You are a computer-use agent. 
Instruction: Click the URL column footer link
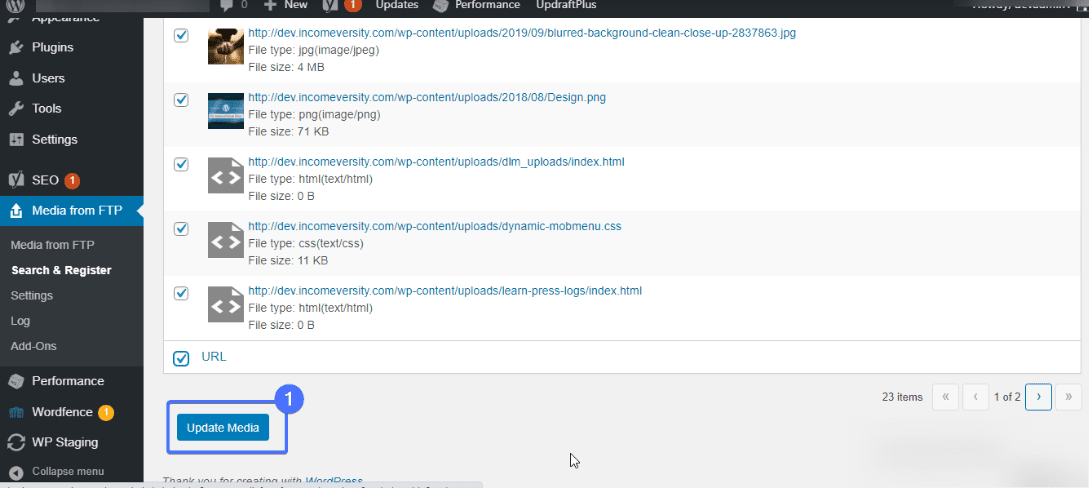pyautogui.click(x=214, y=357)
